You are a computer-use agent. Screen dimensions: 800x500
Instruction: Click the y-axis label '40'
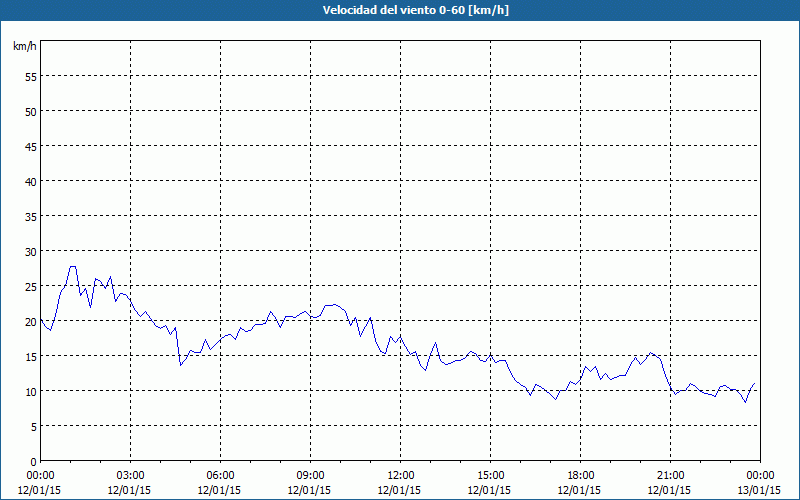point(31,181)
